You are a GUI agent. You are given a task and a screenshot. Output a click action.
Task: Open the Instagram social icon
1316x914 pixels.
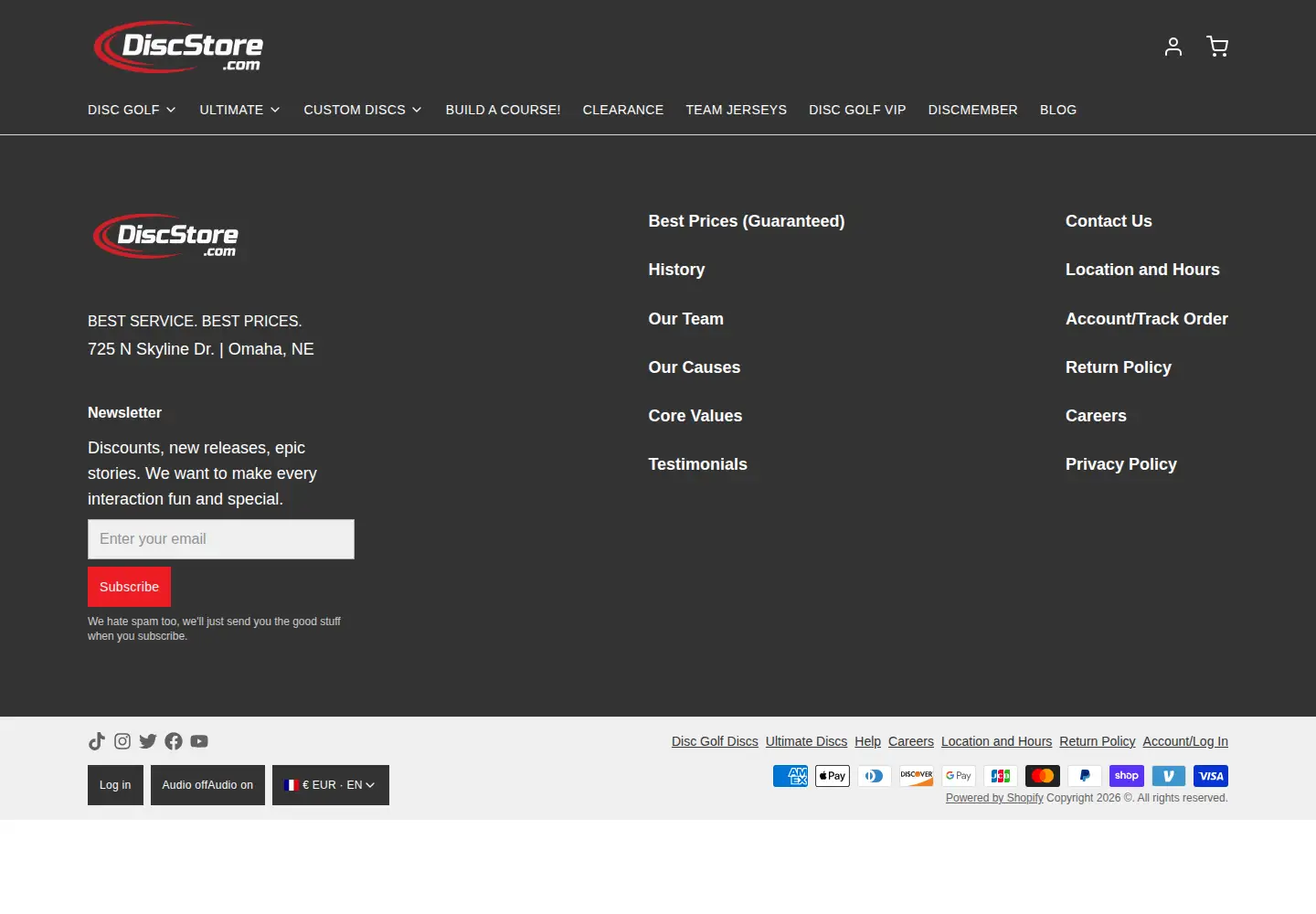pyautogui.click(x=122, y=741)
